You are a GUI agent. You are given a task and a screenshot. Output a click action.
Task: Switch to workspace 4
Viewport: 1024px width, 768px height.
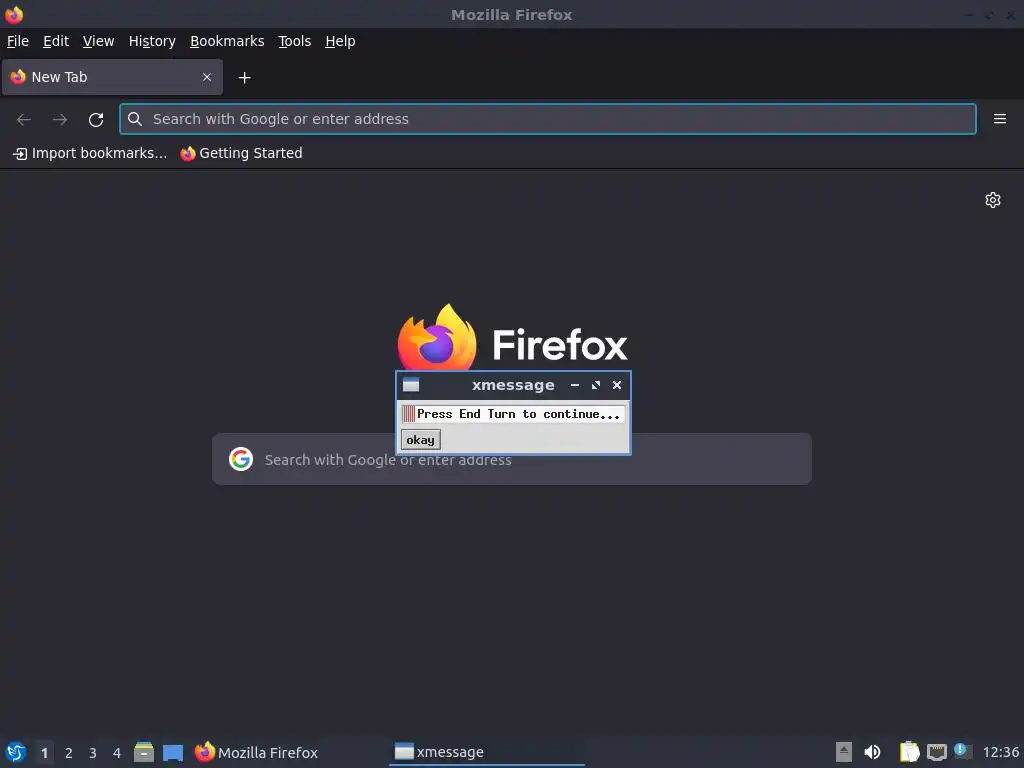117,753
